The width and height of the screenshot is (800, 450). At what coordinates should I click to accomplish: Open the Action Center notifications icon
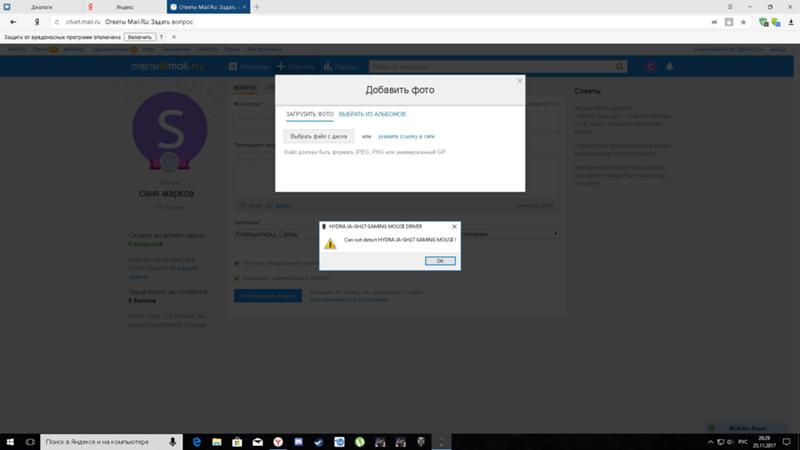[787, 442]
